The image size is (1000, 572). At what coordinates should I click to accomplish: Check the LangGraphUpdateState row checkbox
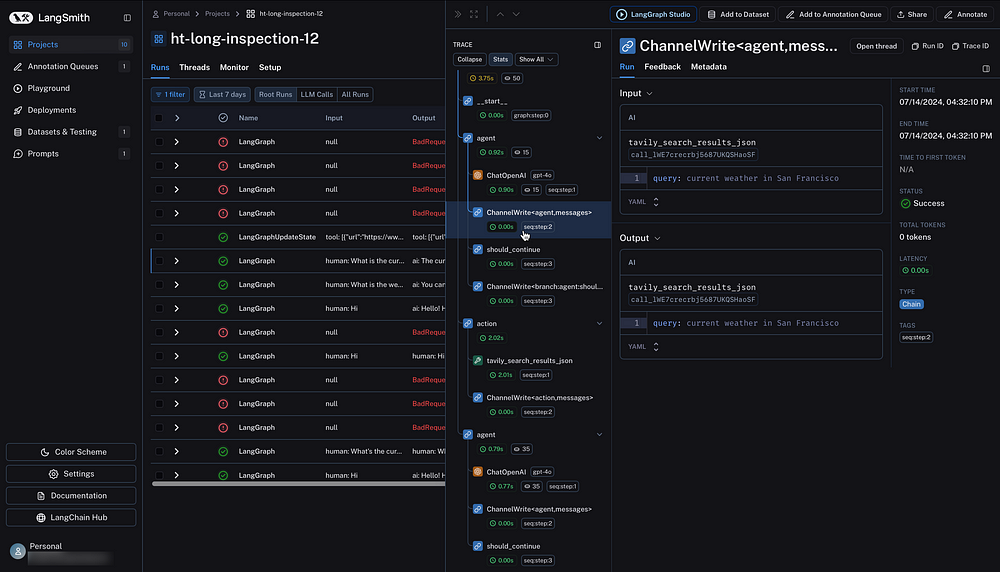pyautogui.click(x=159, y=237)
